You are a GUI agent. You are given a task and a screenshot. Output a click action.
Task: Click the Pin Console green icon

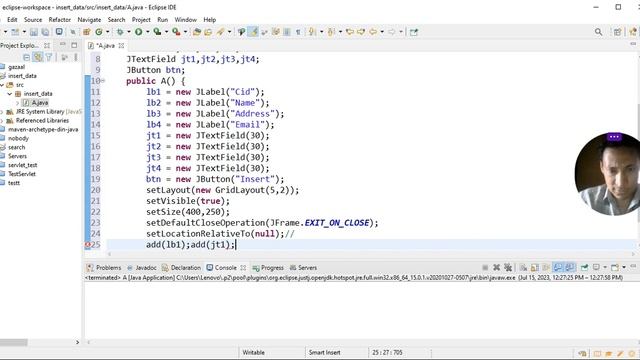[584, 267]
